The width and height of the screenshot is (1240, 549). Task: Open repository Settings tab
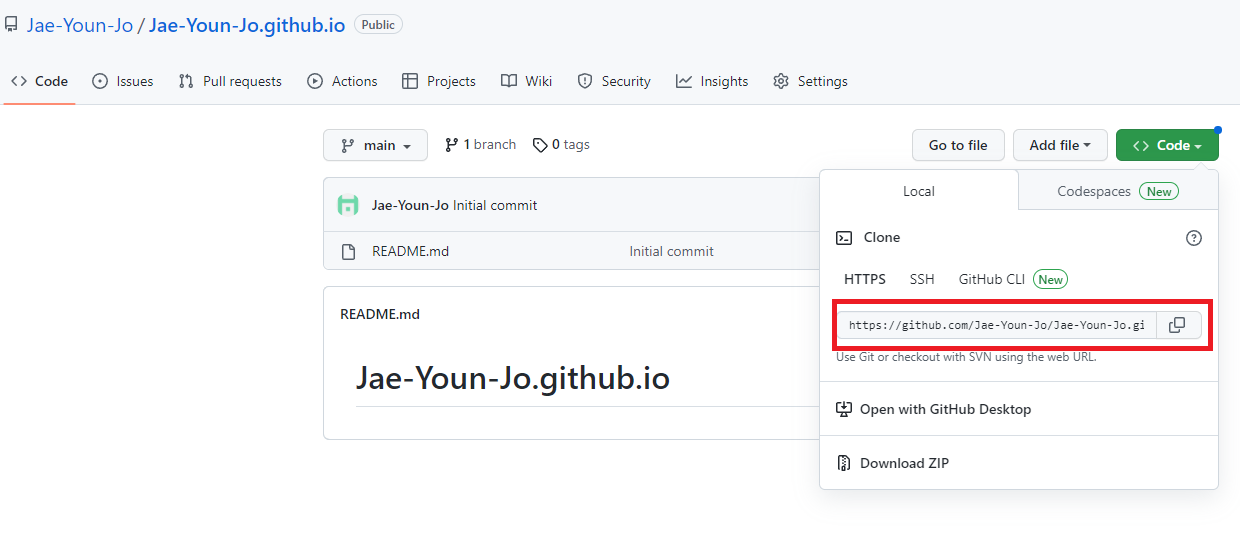pos(810,81)
